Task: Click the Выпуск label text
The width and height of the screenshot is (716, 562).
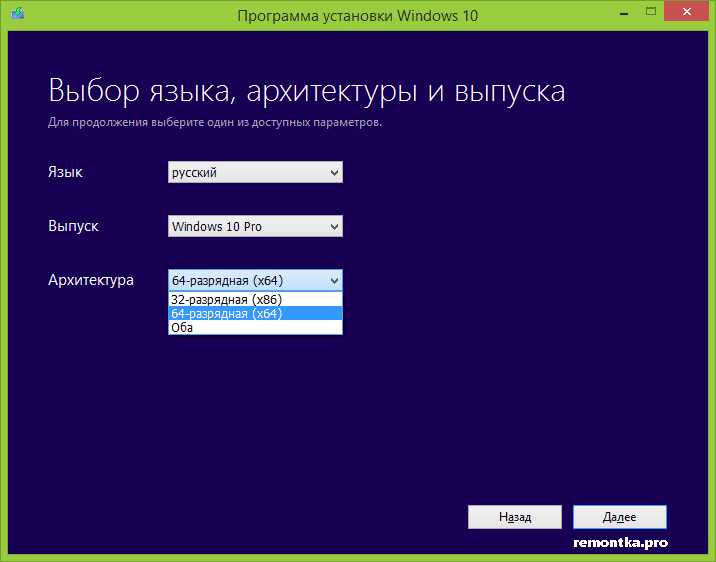Action: click(73, 226)
